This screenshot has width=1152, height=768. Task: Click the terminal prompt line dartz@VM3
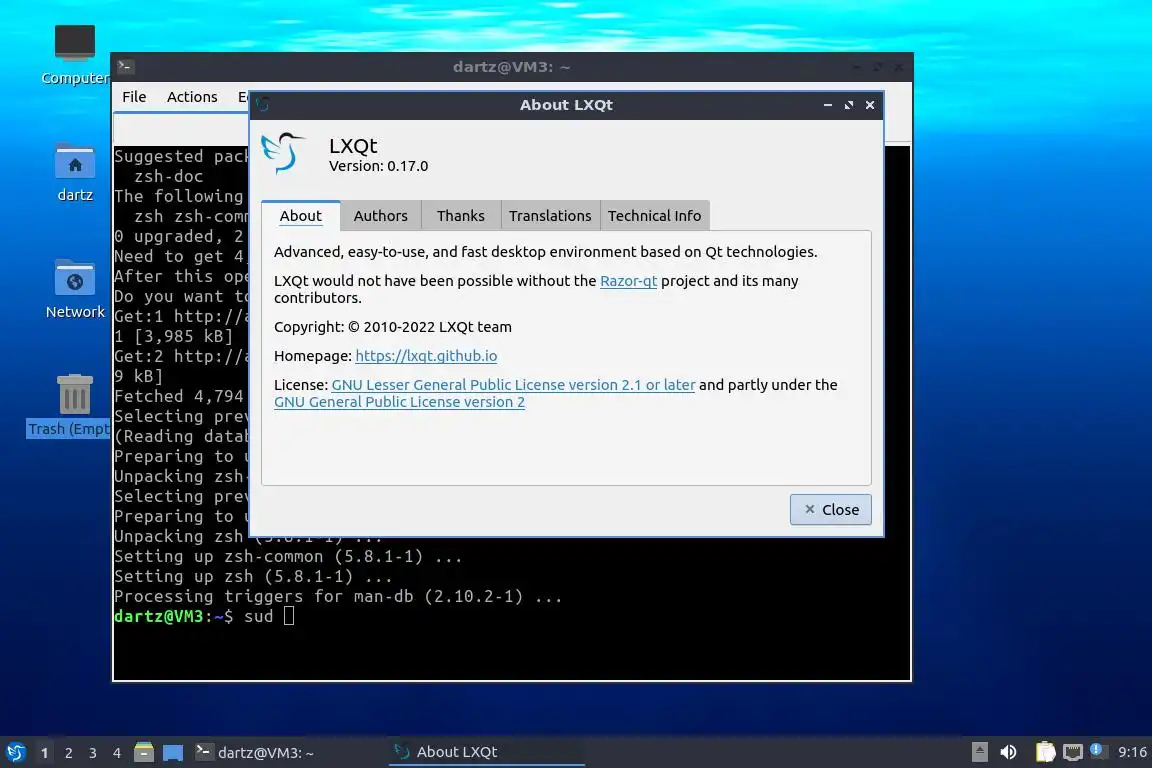click(204, 616)
